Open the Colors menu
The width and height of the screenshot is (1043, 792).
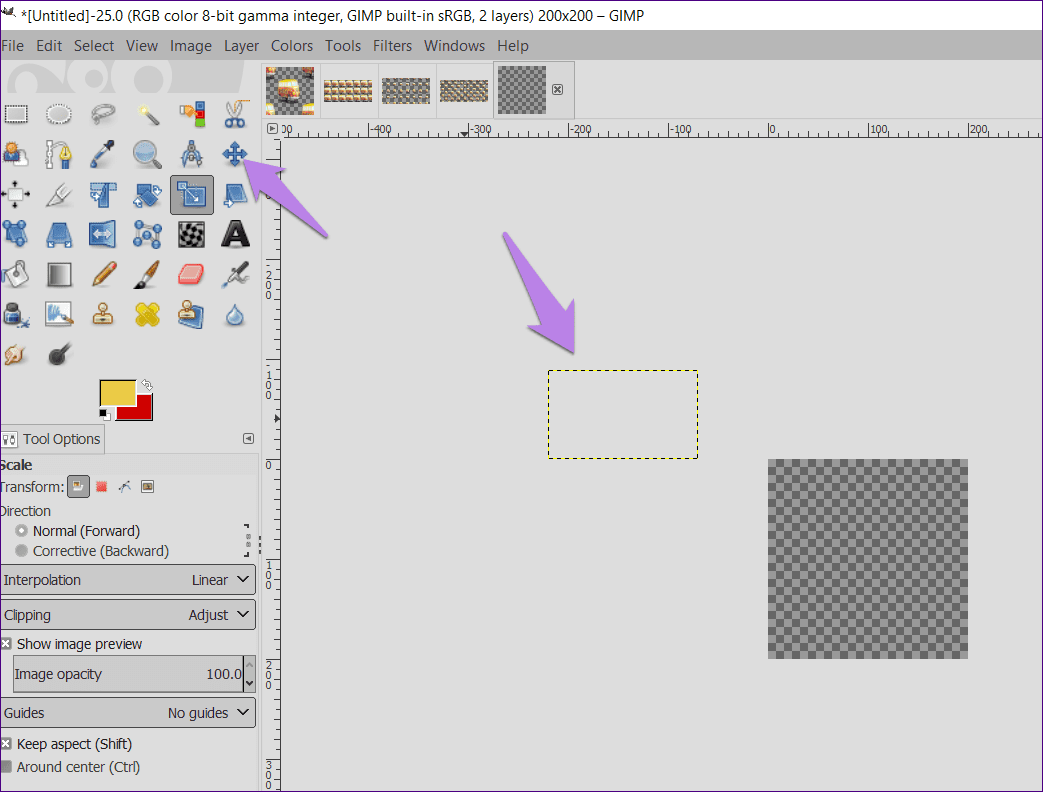coord(291,46)
